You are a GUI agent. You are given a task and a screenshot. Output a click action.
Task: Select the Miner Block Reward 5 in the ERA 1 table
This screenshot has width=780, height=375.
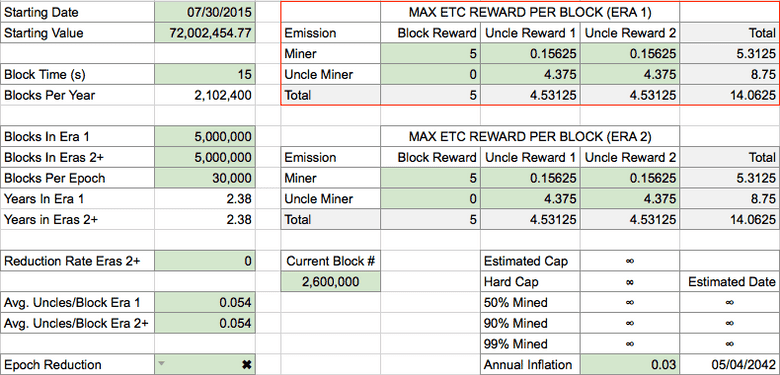click(430, 54)
